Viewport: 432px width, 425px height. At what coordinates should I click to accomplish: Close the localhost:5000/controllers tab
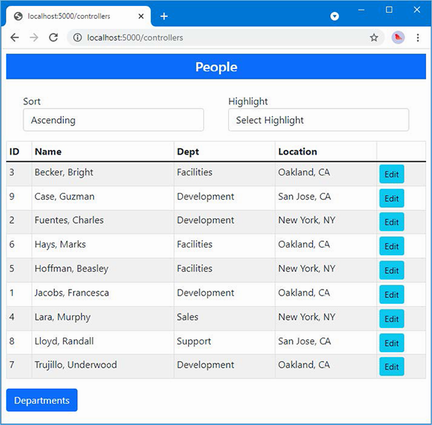(x=141, y=16)
